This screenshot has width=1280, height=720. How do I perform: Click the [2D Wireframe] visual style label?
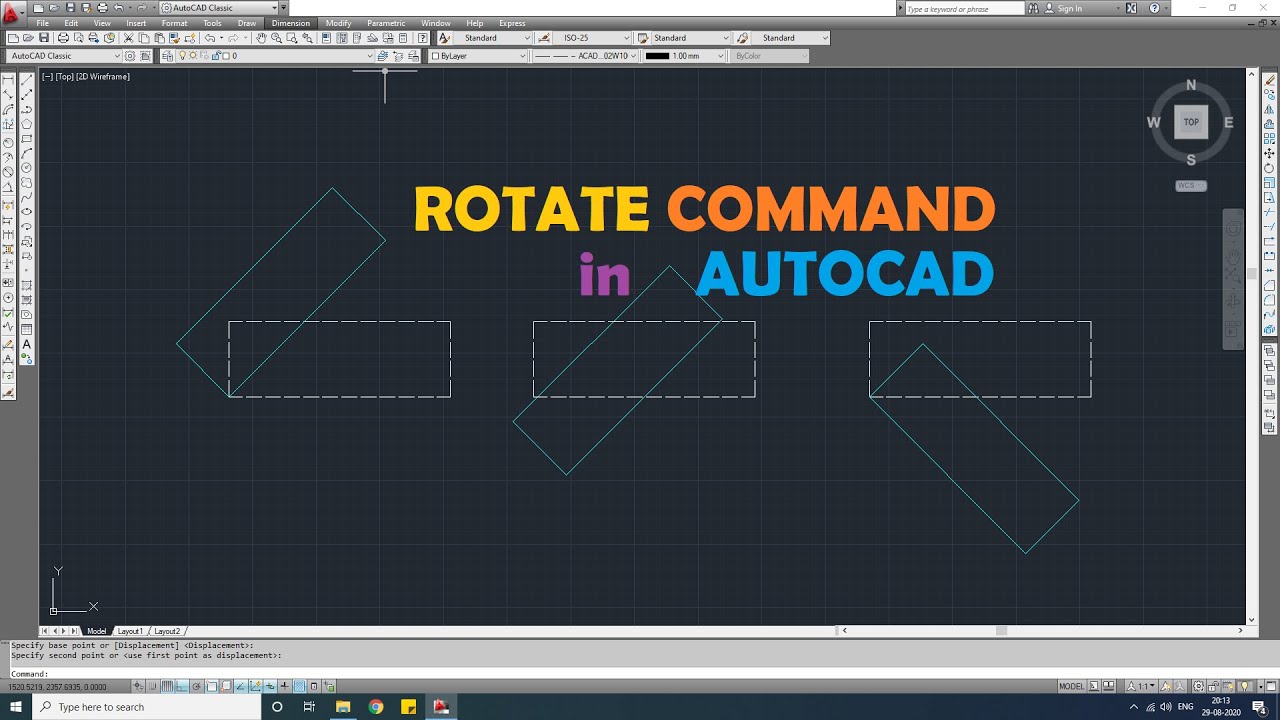click(103, 76)
